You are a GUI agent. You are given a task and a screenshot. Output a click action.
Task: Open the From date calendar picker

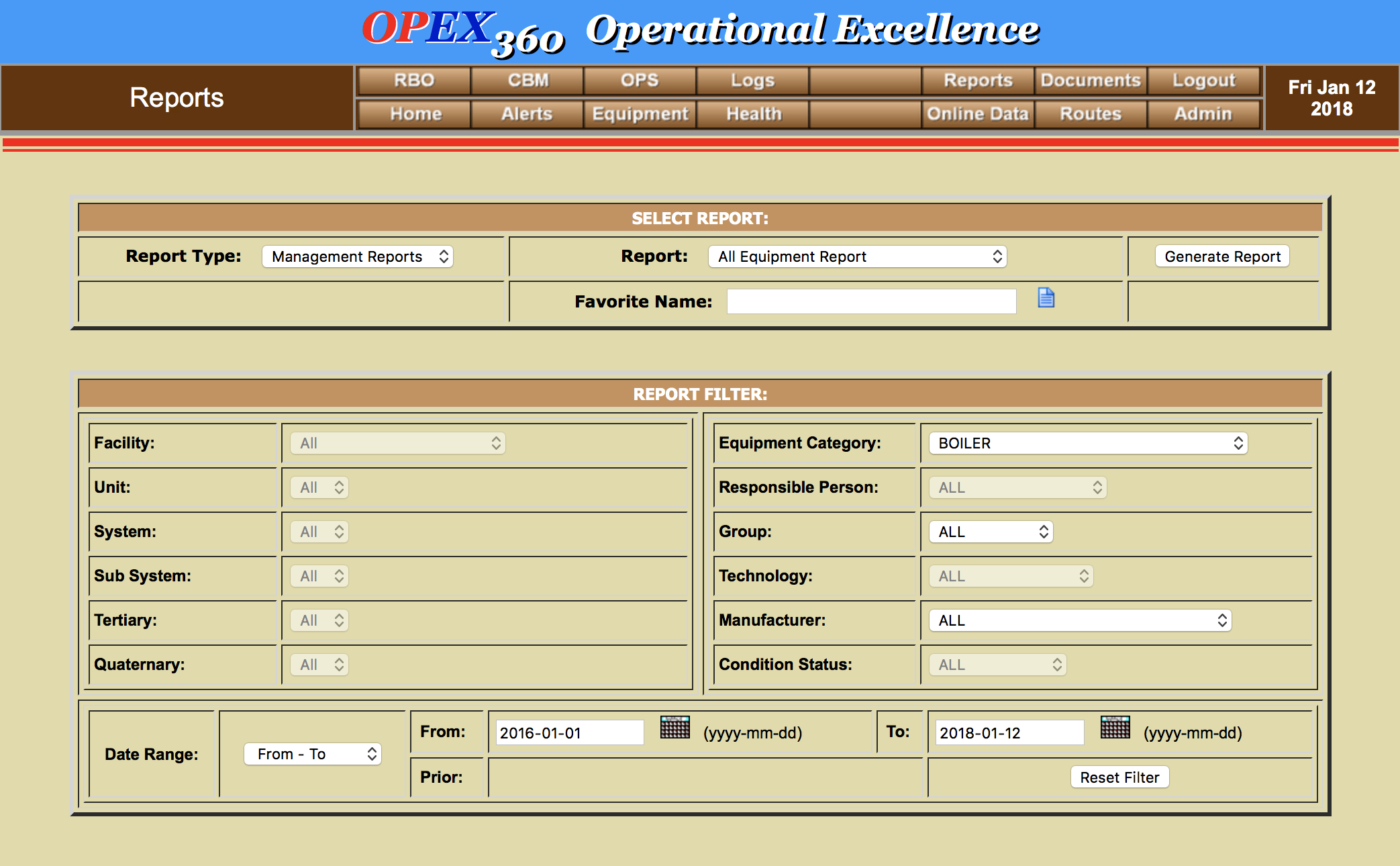(x=674, y=727)
